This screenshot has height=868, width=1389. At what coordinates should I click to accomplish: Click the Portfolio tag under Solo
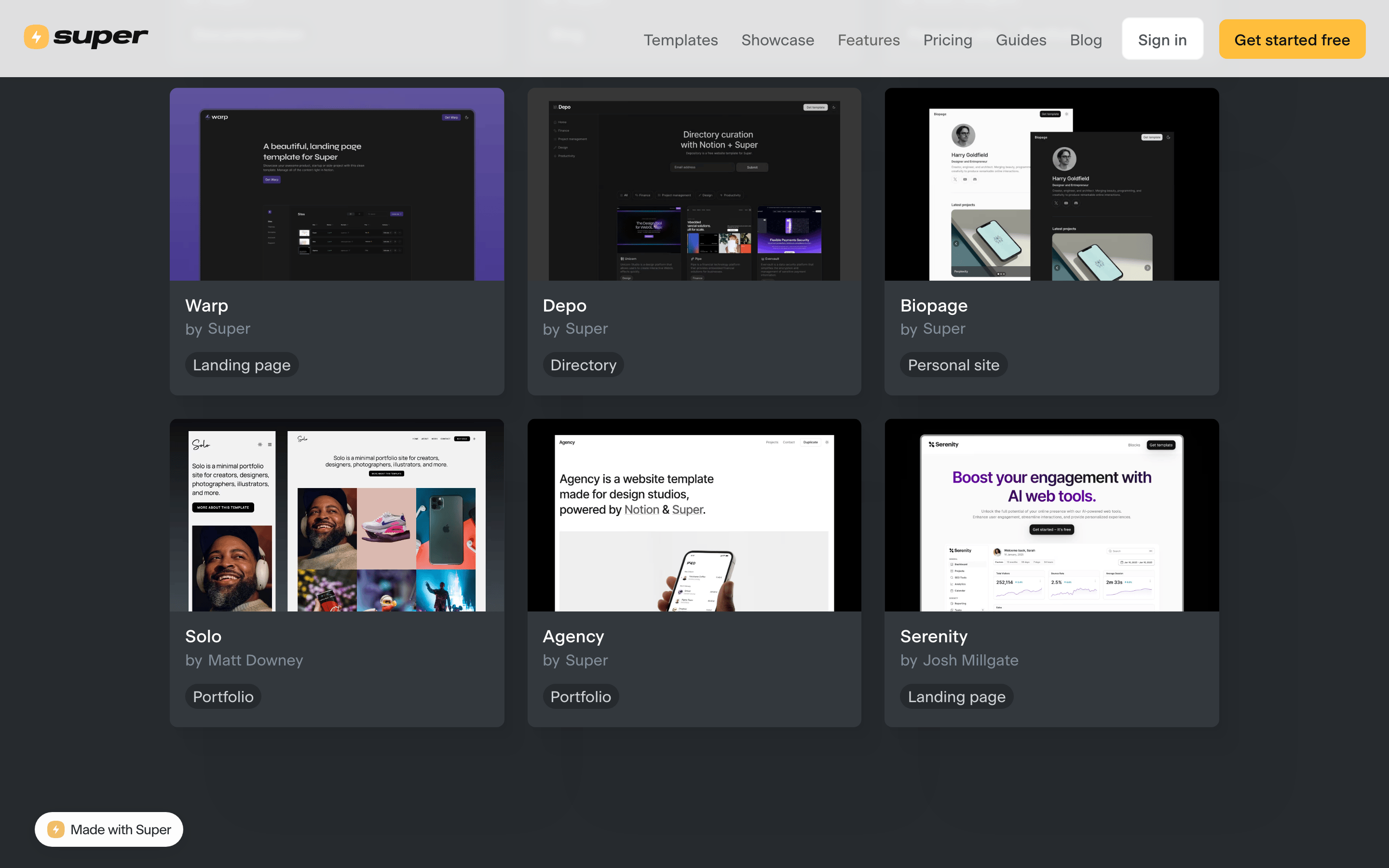(223, 696)
